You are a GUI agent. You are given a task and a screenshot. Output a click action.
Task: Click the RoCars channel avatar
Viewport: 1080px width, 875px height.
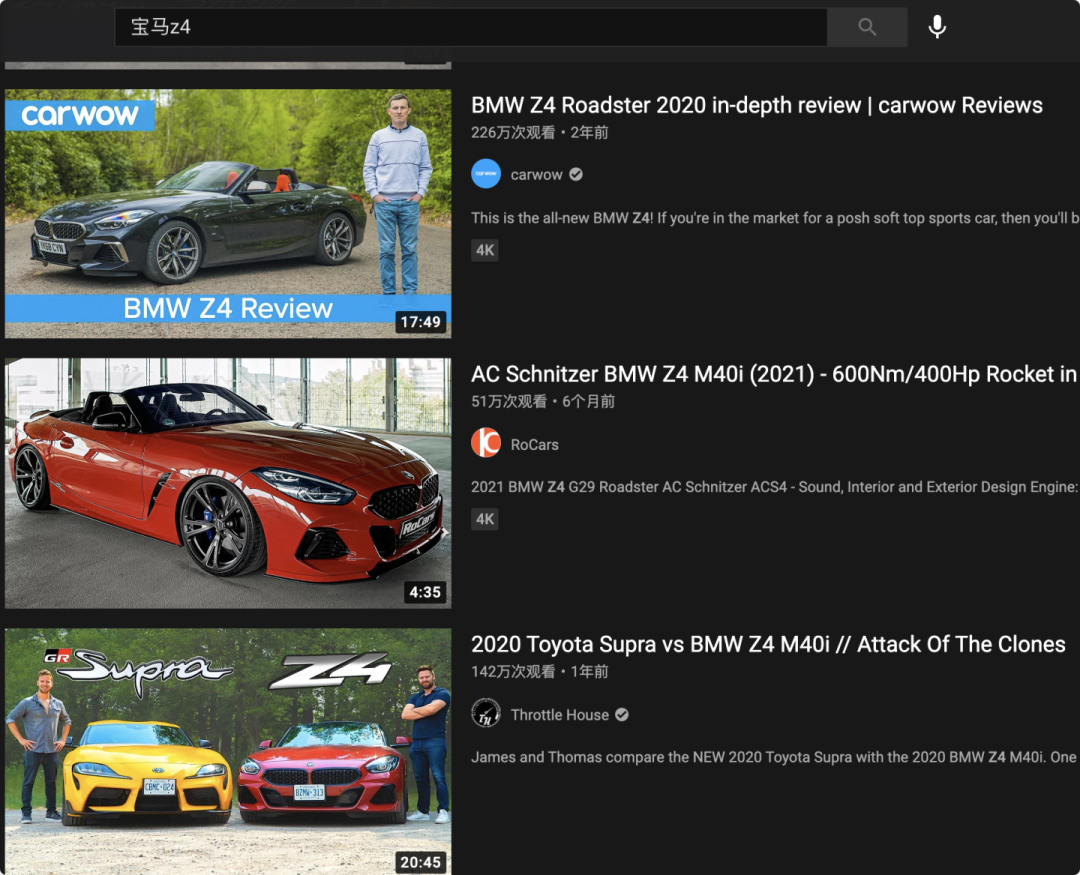[486, 443]
